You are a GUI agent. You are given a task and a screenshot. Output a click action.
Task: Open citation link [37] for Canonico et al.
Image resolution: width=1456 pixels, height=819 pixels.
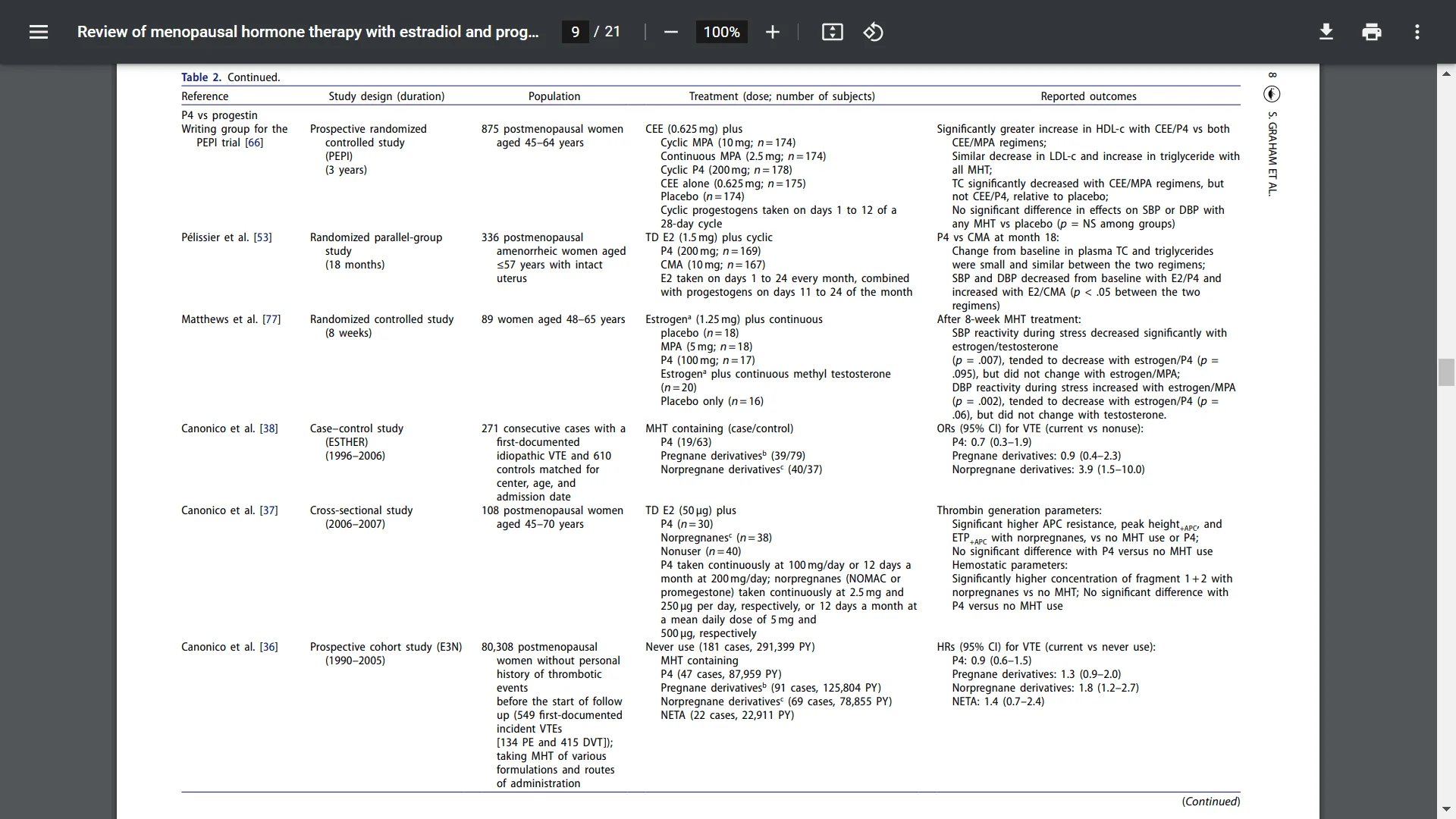point(268,510)
